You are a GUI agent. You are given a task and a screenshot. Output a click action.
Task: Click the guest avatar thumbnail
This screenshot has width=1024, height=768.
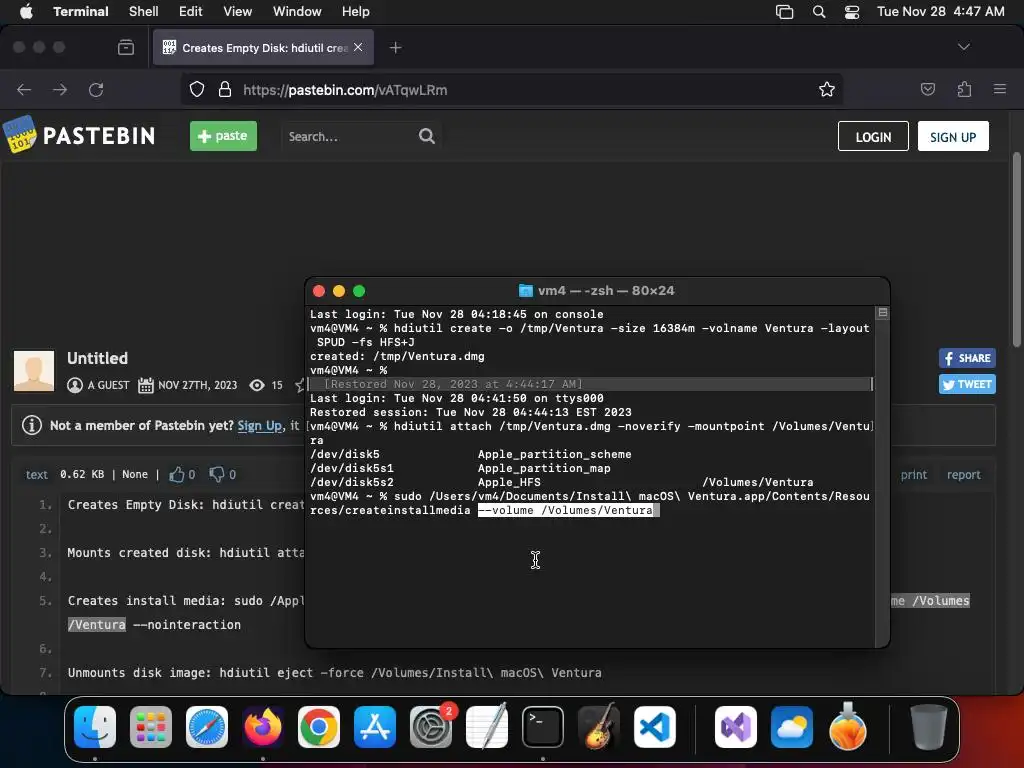click(34, 371)
